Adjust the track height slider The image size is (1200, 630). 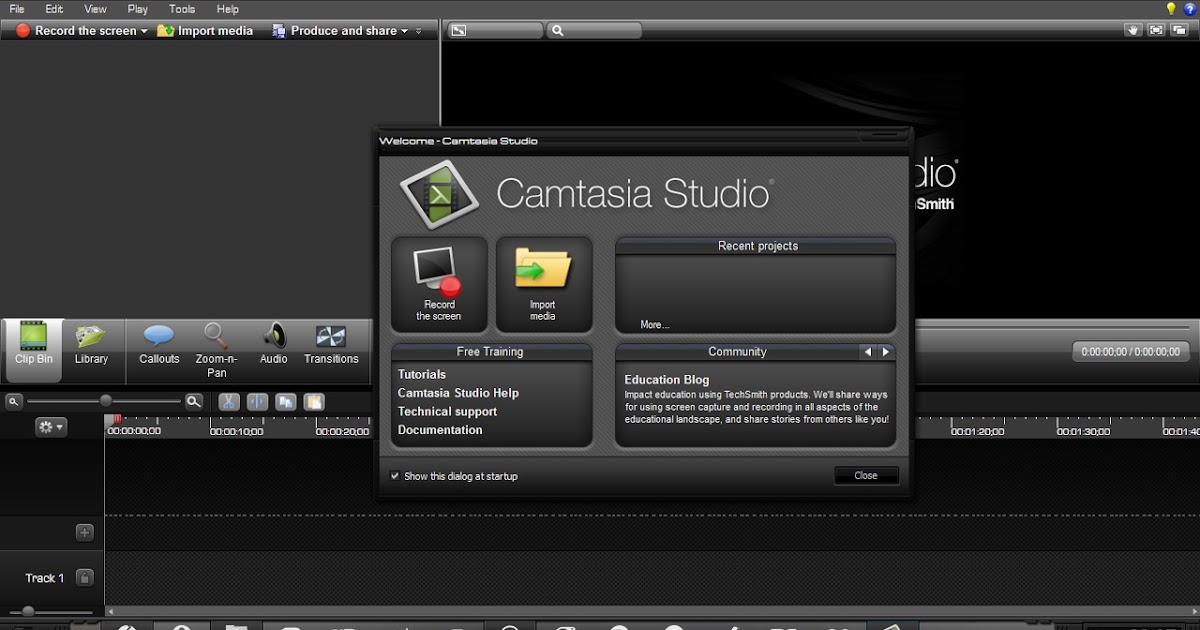tap(28, 611)
